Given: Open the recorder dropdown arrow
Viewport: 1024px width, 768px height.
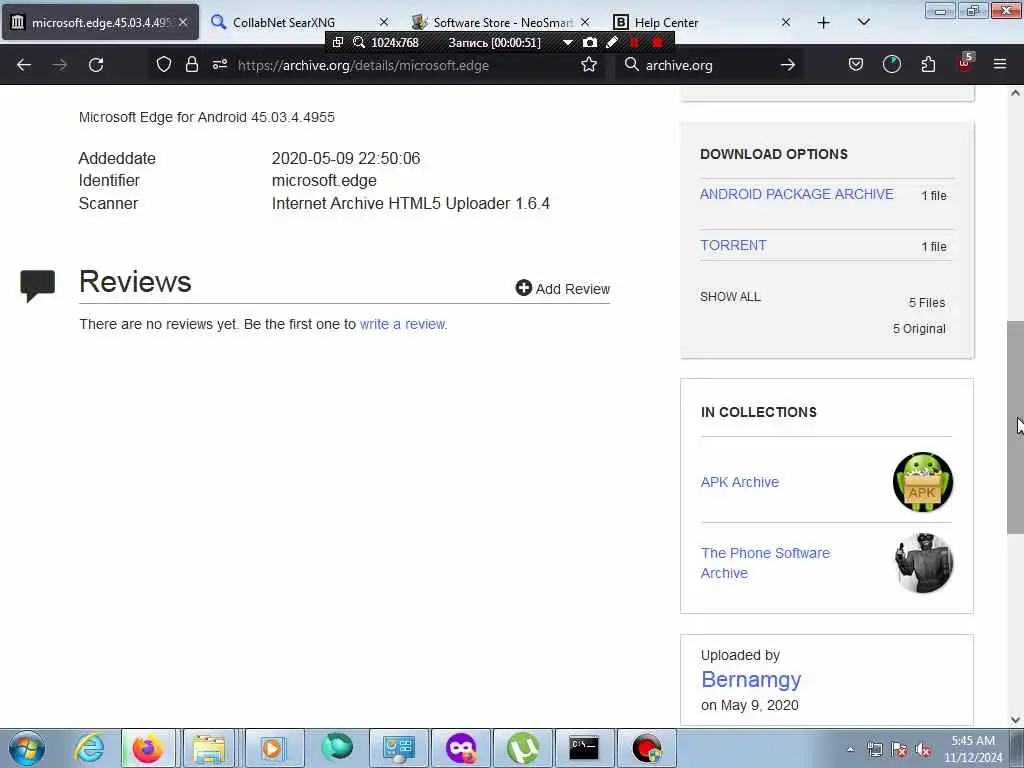Looking at the screenshot, I should coord(568,42).
